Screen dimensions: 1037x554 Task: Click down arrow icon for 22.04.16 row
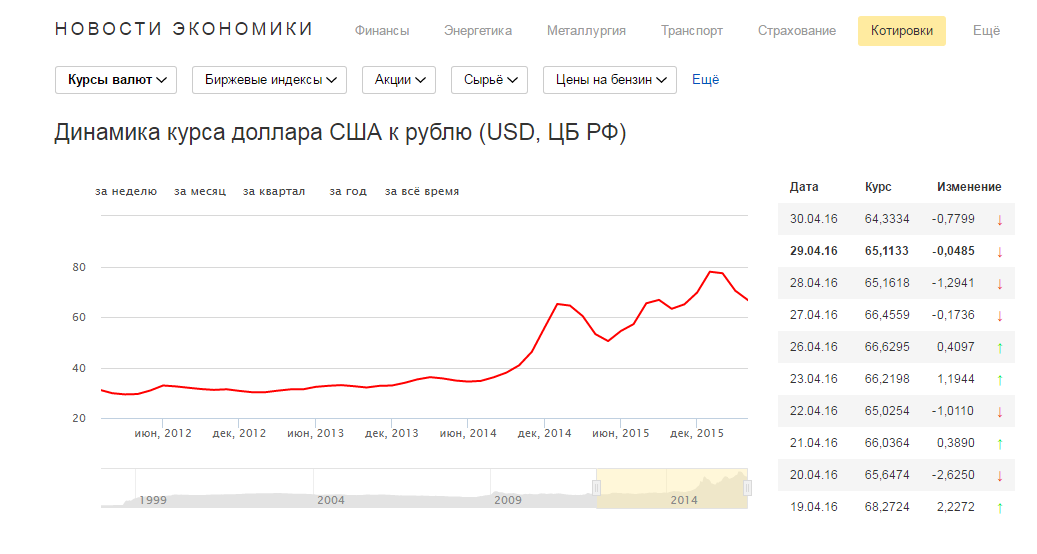tap(999, 412)
